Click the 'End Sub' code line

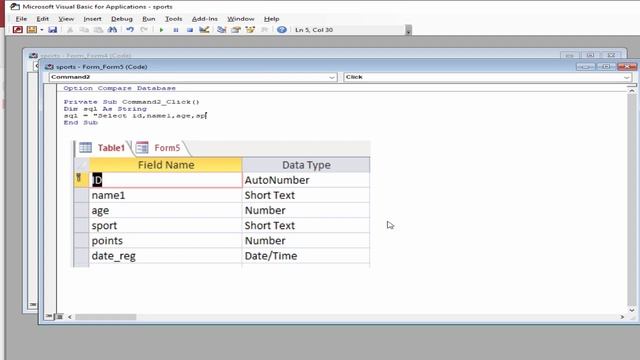coord(80,122)
